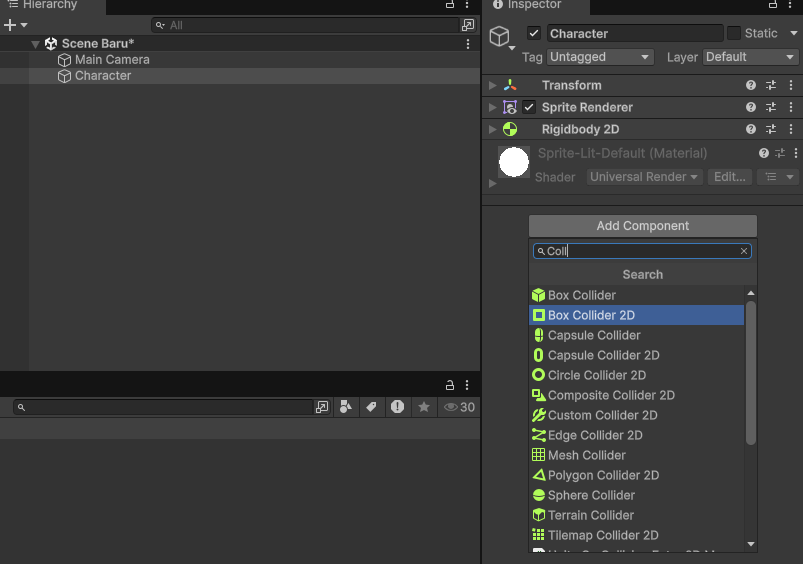The height and width of the screenshot is (564, 803).
Task: Disable the Sprite Renderer checkbox
Action: click(529, 108)
